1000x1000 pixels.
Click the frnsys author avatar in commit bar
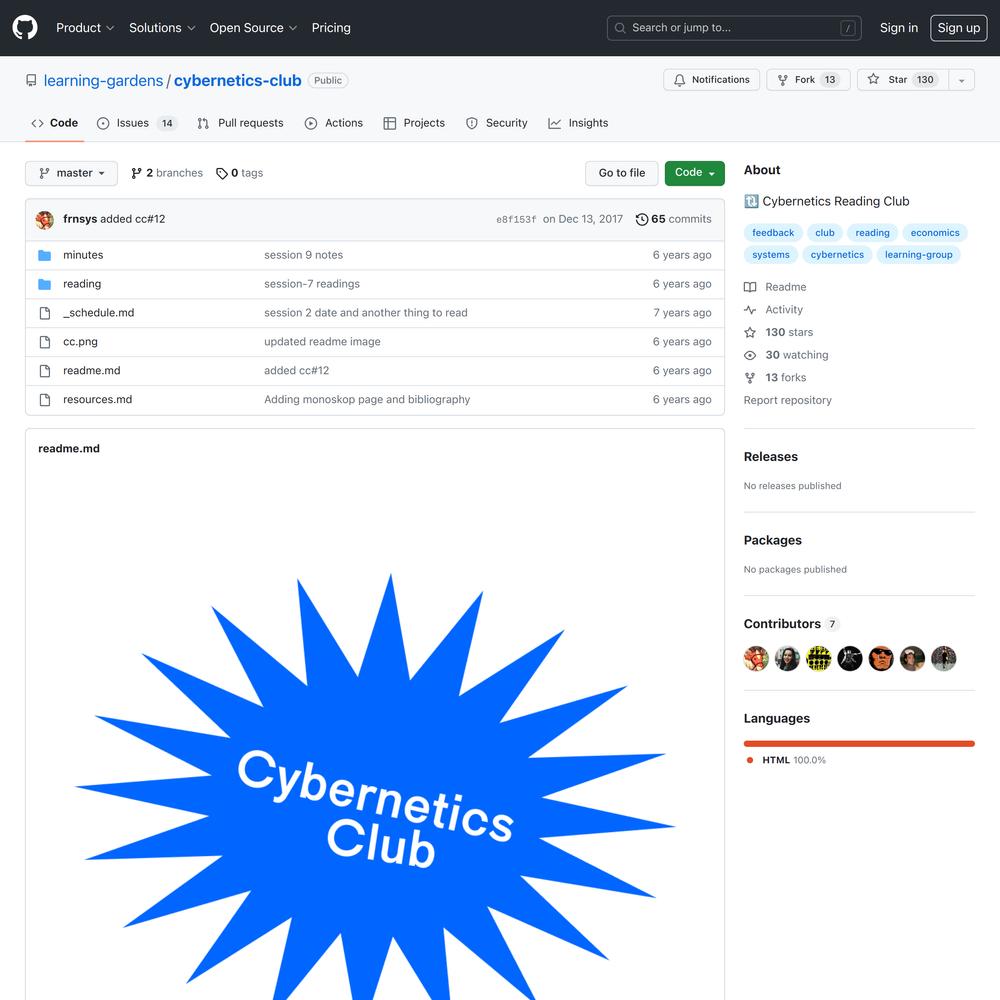click(45, 219)
